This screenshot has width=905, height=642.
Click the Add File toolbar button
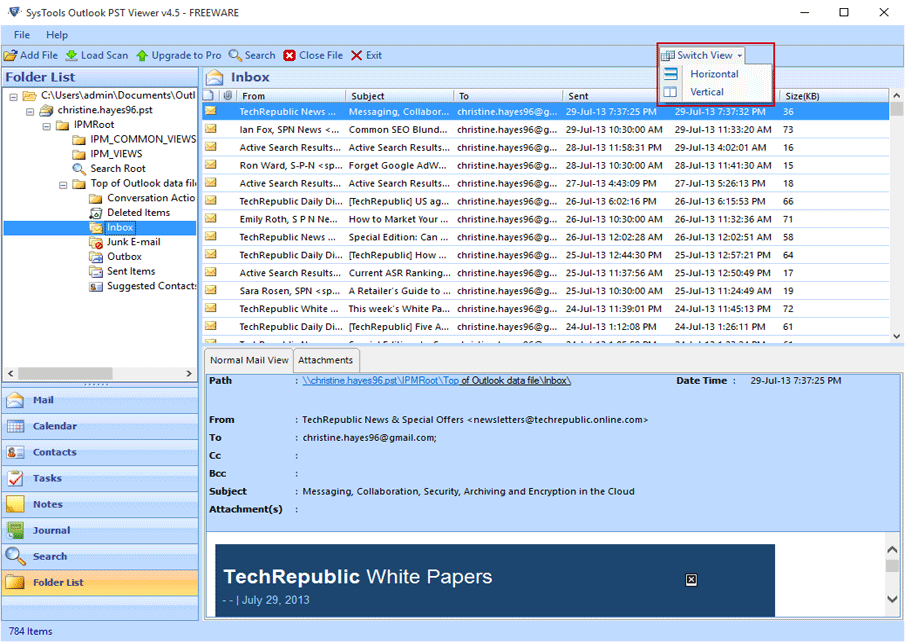coord(31,55)
